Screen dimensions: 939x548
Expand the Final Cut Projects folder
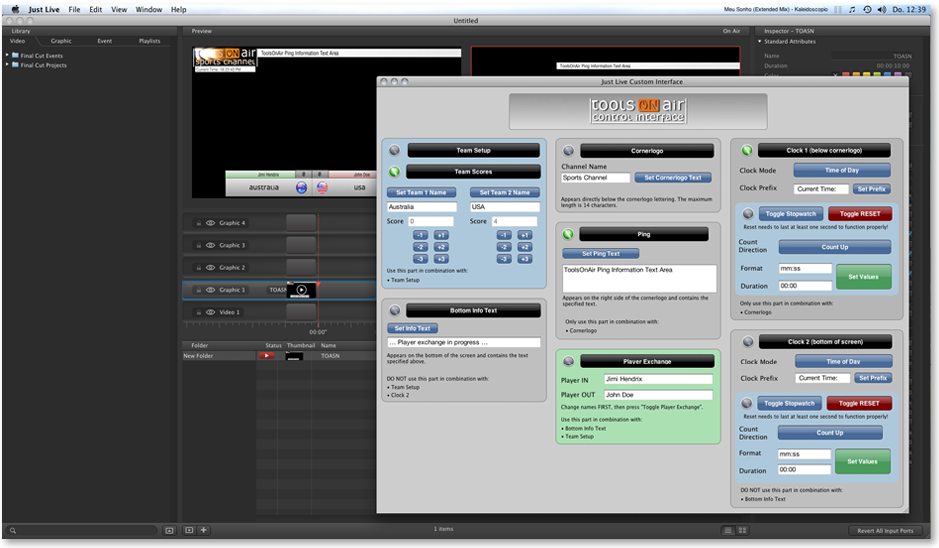(x=7, y=65)
